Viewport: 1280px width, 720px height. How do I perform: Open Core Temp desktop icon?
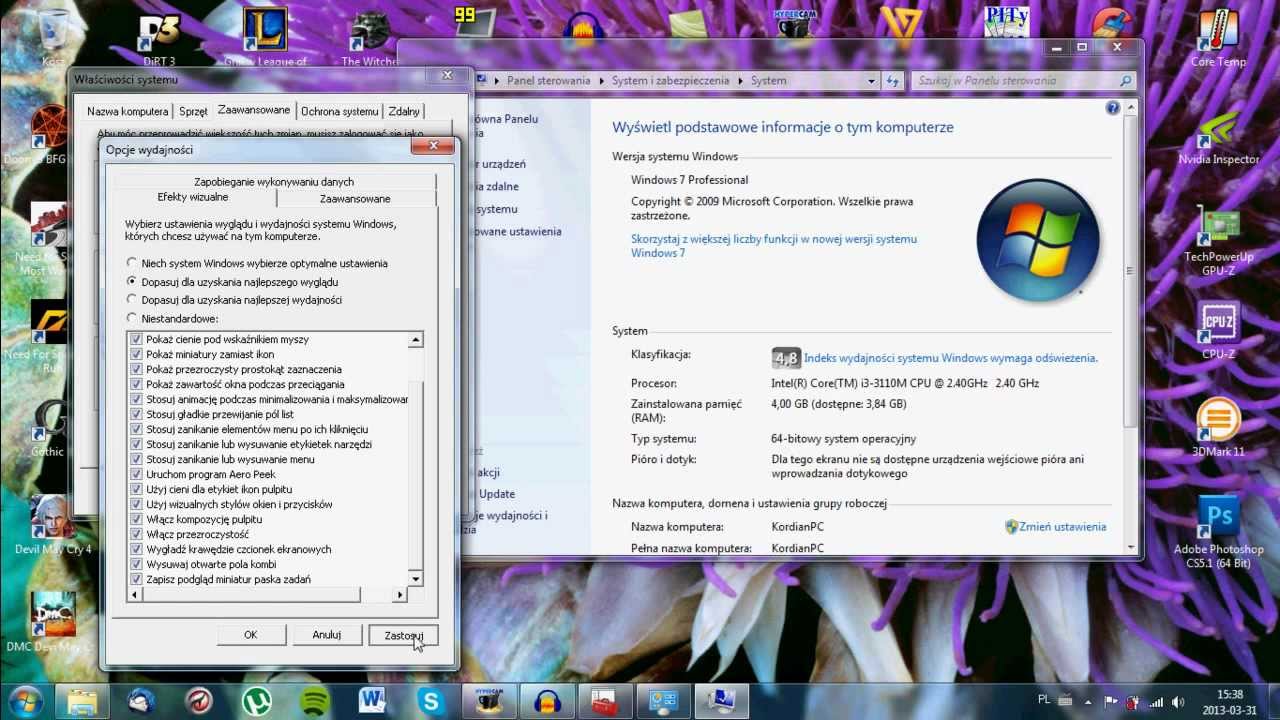(1218, 38)
